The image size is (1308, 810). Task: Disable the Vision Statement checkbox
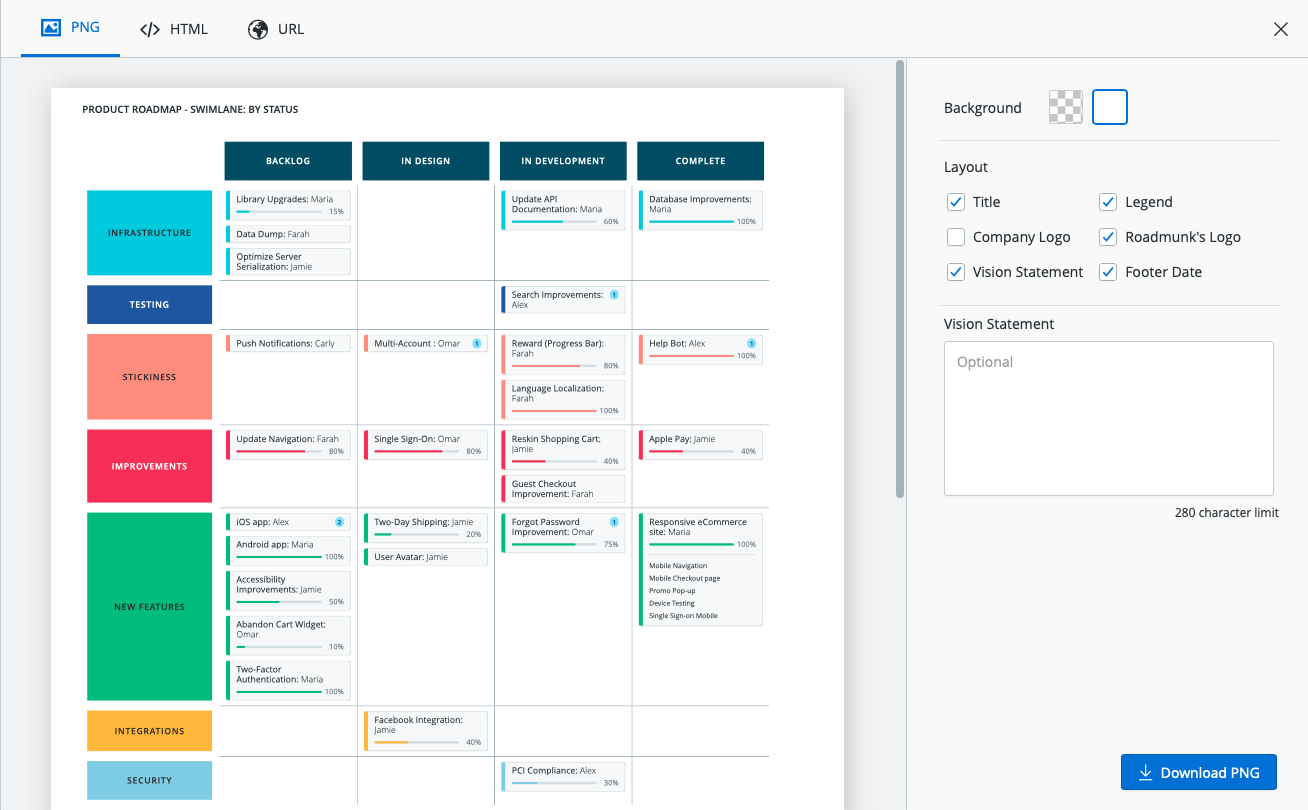point(956,271)
